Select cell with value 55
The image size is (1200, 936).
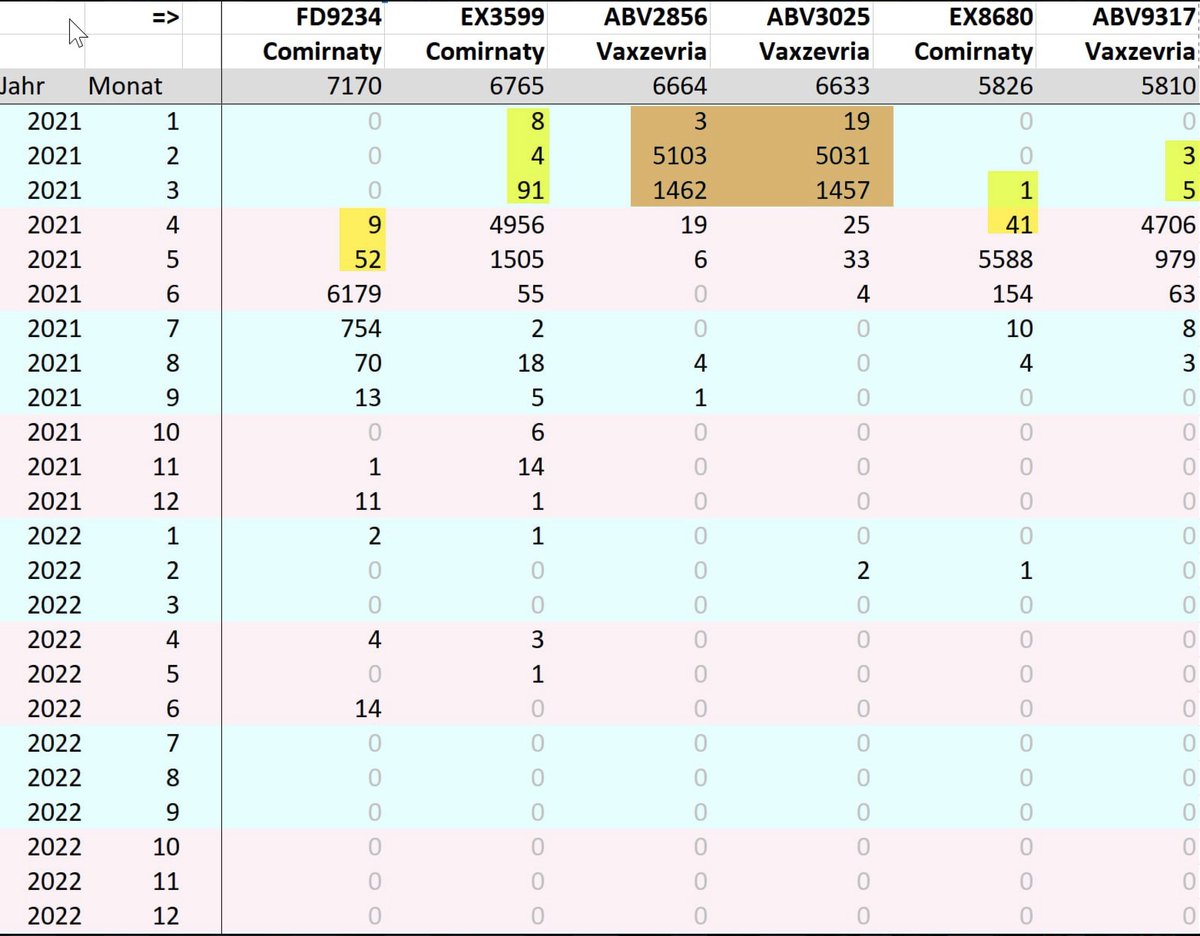[x=530, y=295]
